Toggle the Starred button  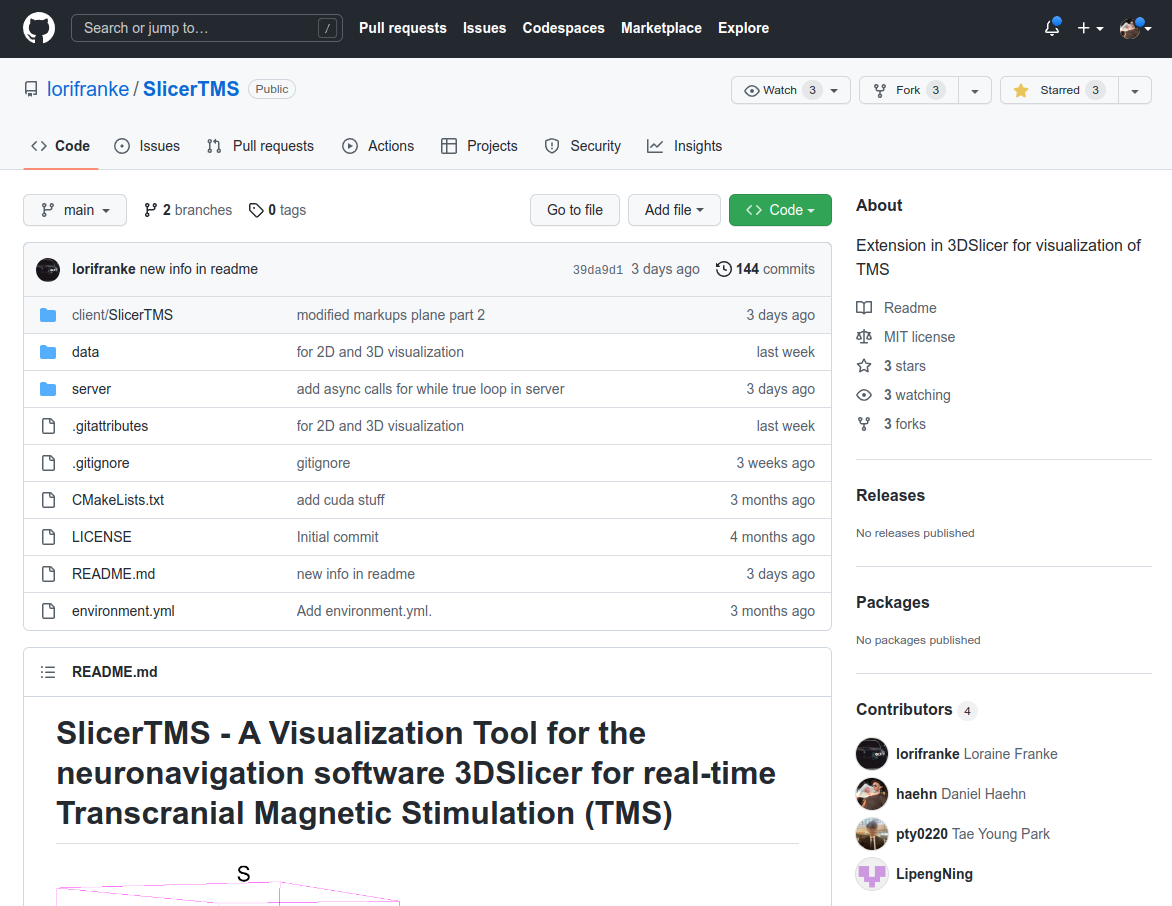[1059, 90]
